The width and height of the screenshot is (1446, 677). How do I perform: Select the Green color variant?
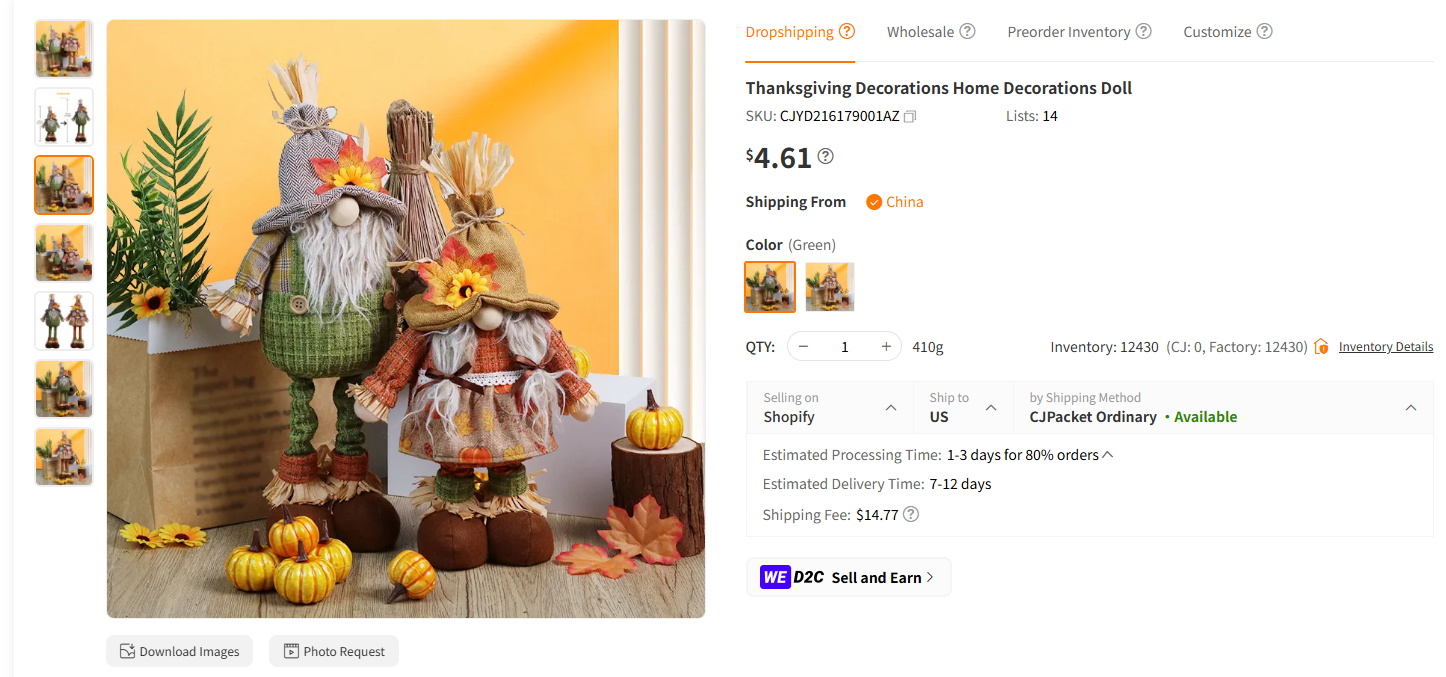769,286
